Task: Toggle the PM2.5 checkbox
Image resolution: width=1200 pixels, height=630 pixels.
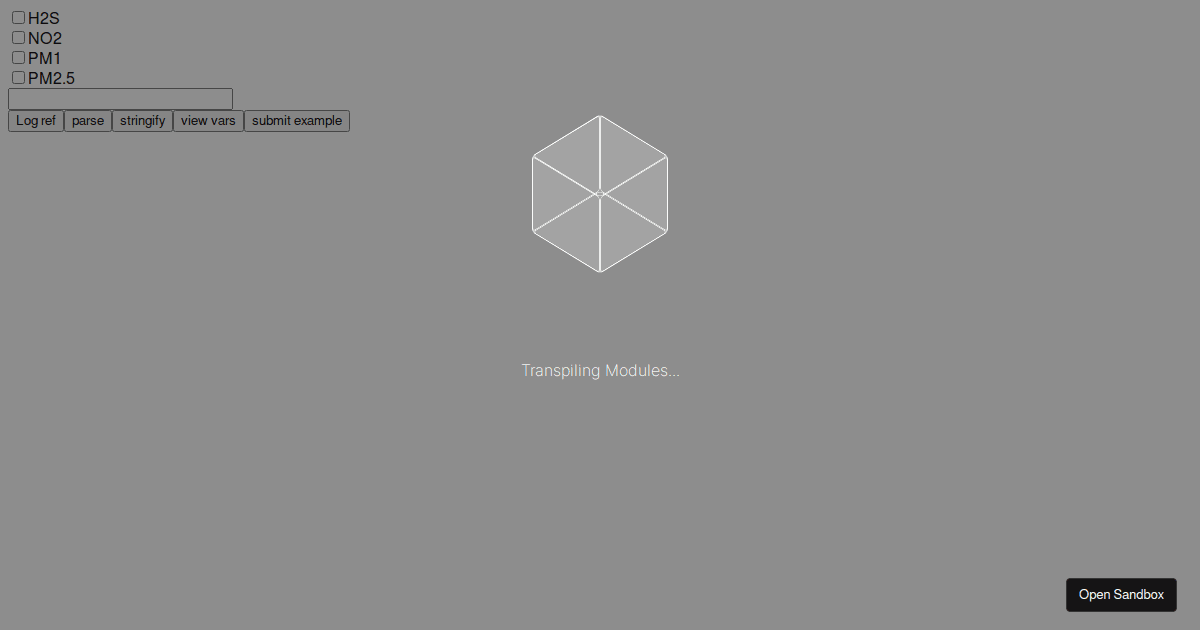Action: point(18,78)
